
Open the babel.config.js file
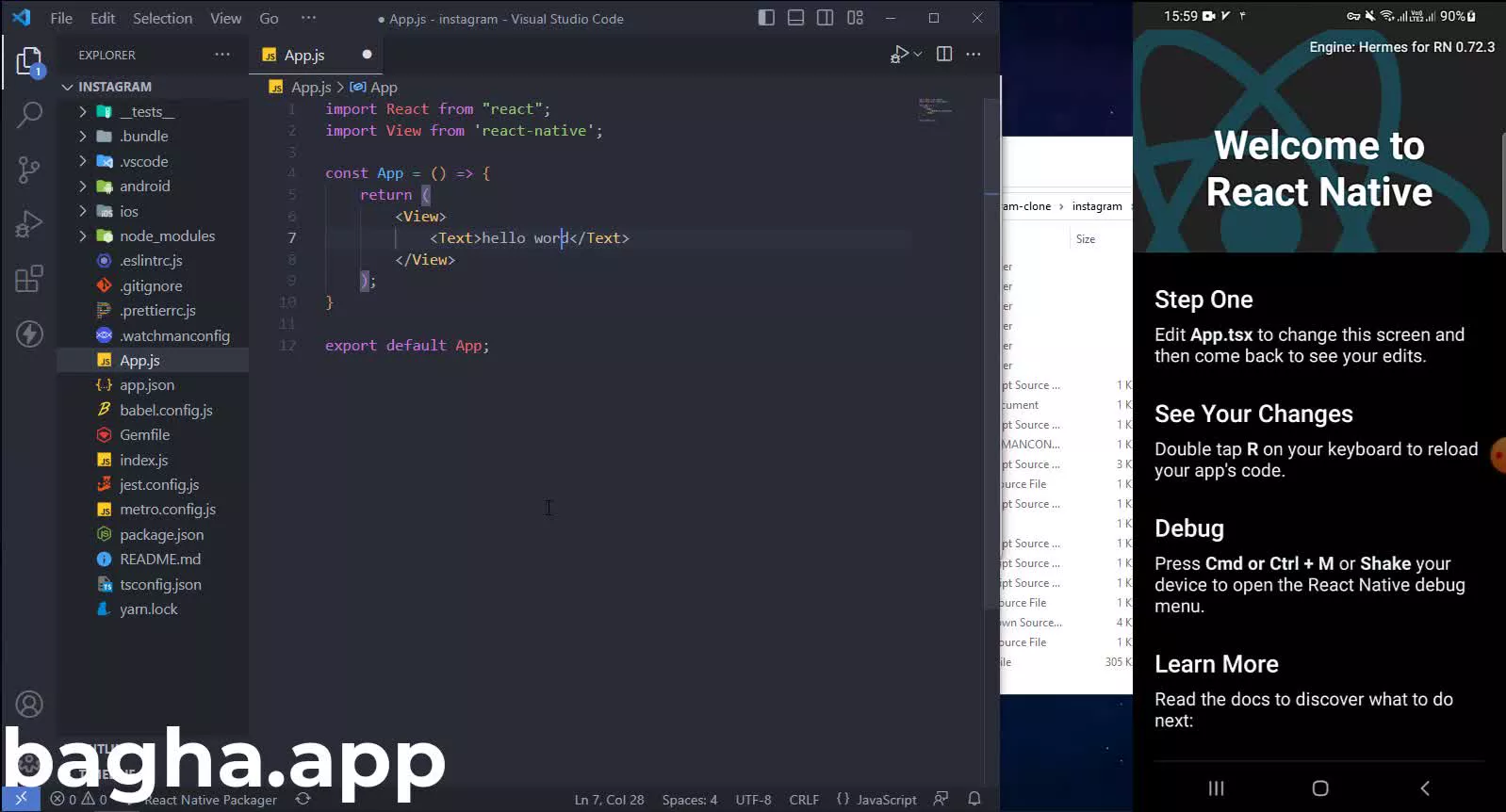[153, 410]
